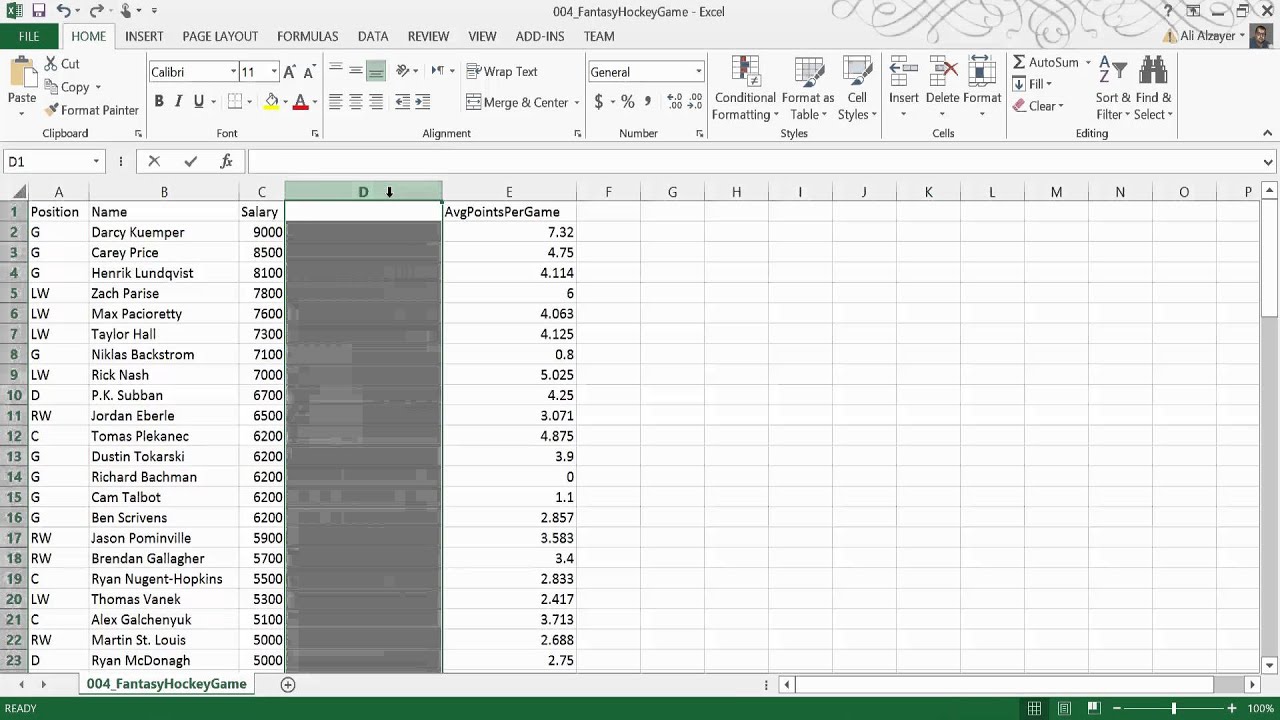Click the formula bar input
Viewport: 1280px width, 720px height.
[754, 162]
